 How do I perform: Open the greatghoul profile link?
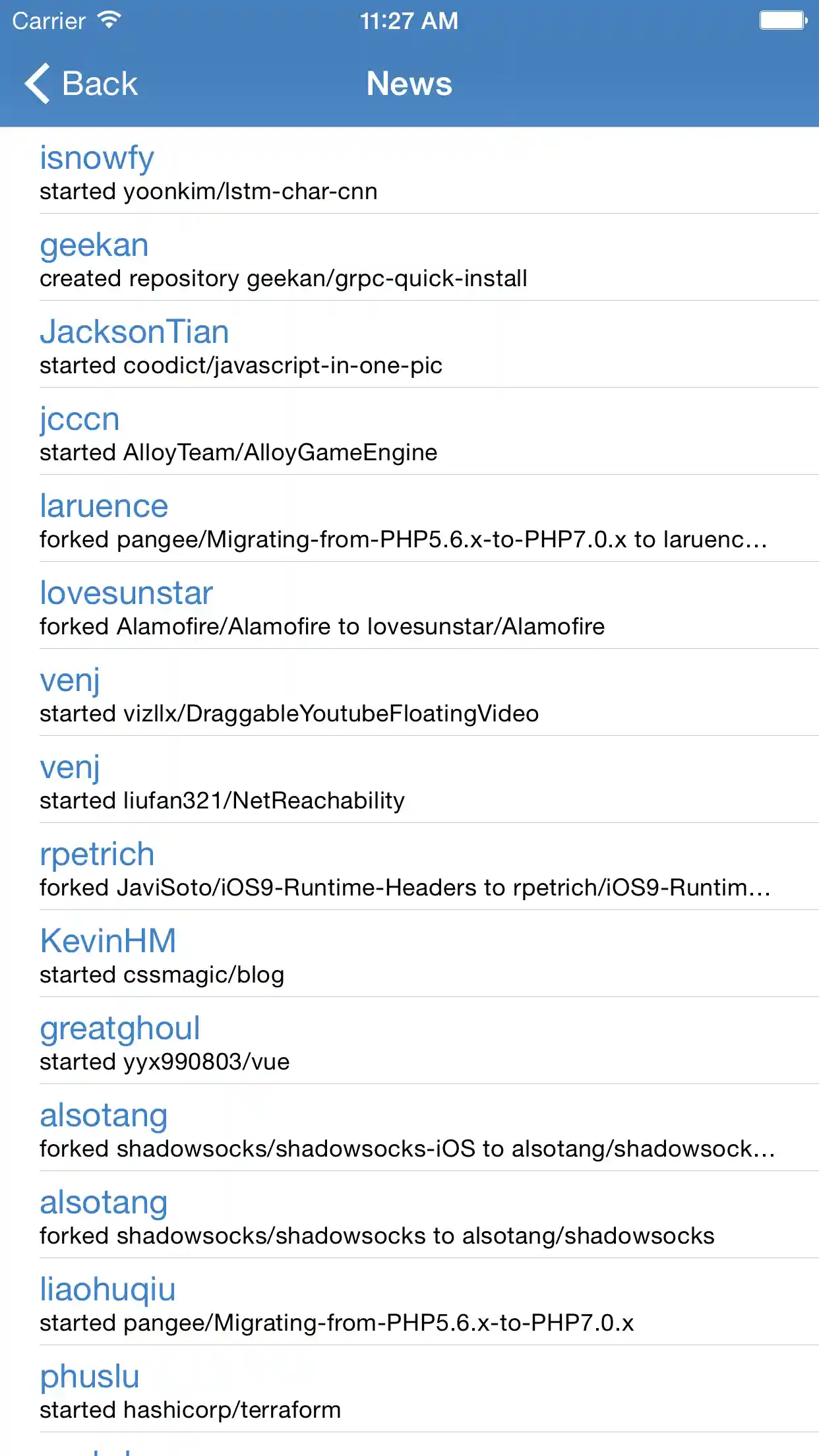pos(120,1029)
